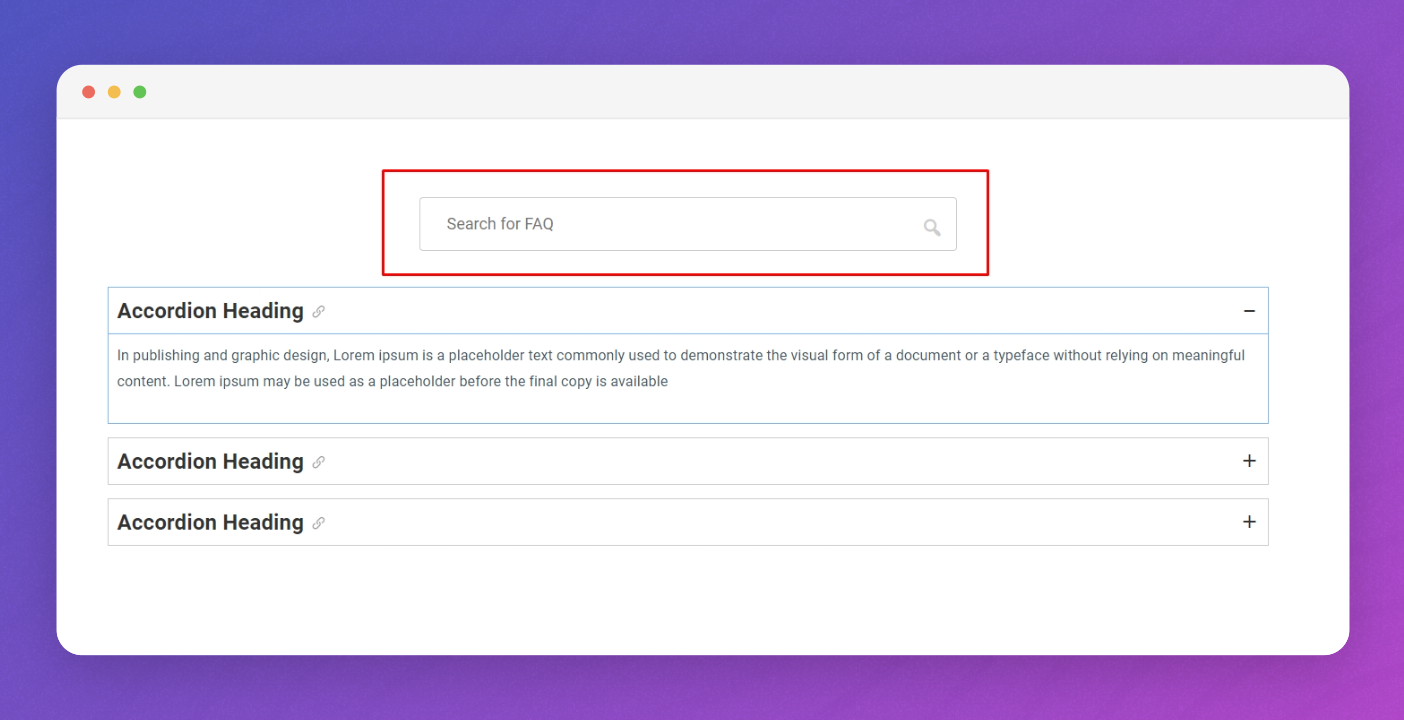This screenshot has height=720, width=1404.
Task: Expand the third accordion using the plus sign
Action: pos(1248,521)
